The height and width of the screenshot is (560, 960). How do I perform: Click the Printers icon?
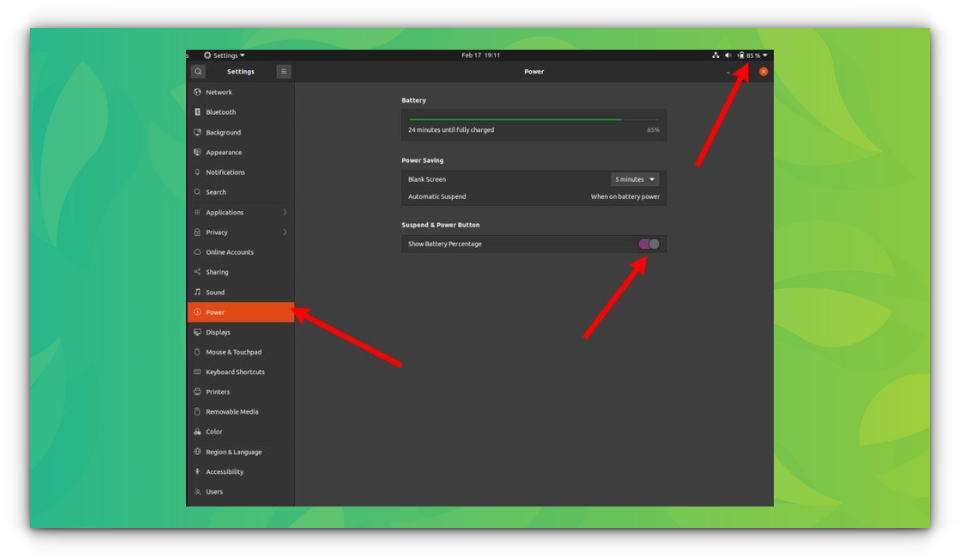tap(197, 392)
